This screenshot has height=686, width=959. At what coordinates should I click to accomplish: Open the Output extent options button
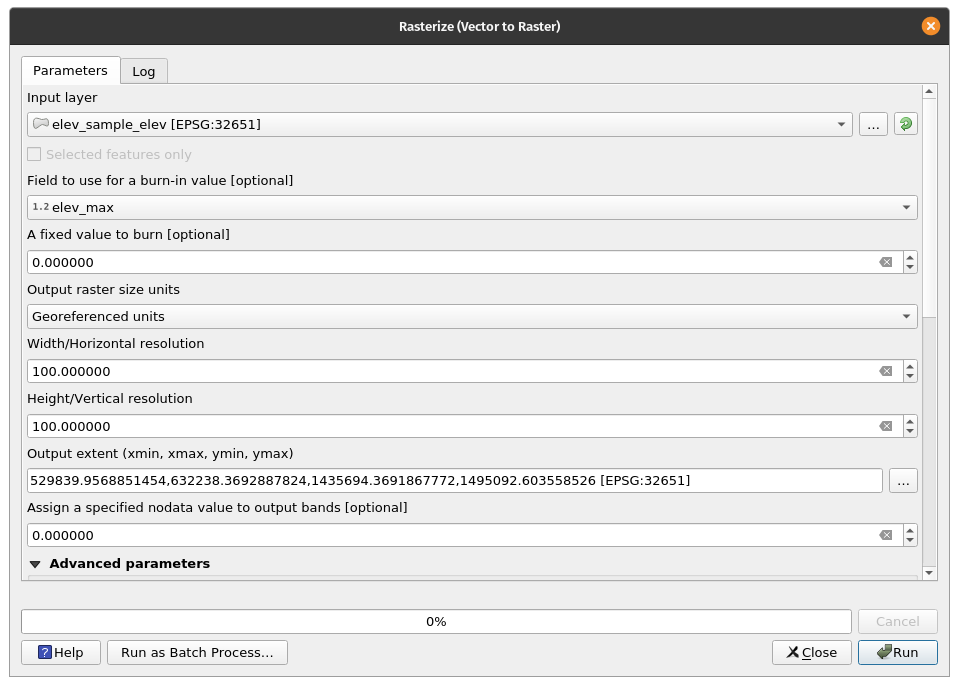[x=903, y=481]
